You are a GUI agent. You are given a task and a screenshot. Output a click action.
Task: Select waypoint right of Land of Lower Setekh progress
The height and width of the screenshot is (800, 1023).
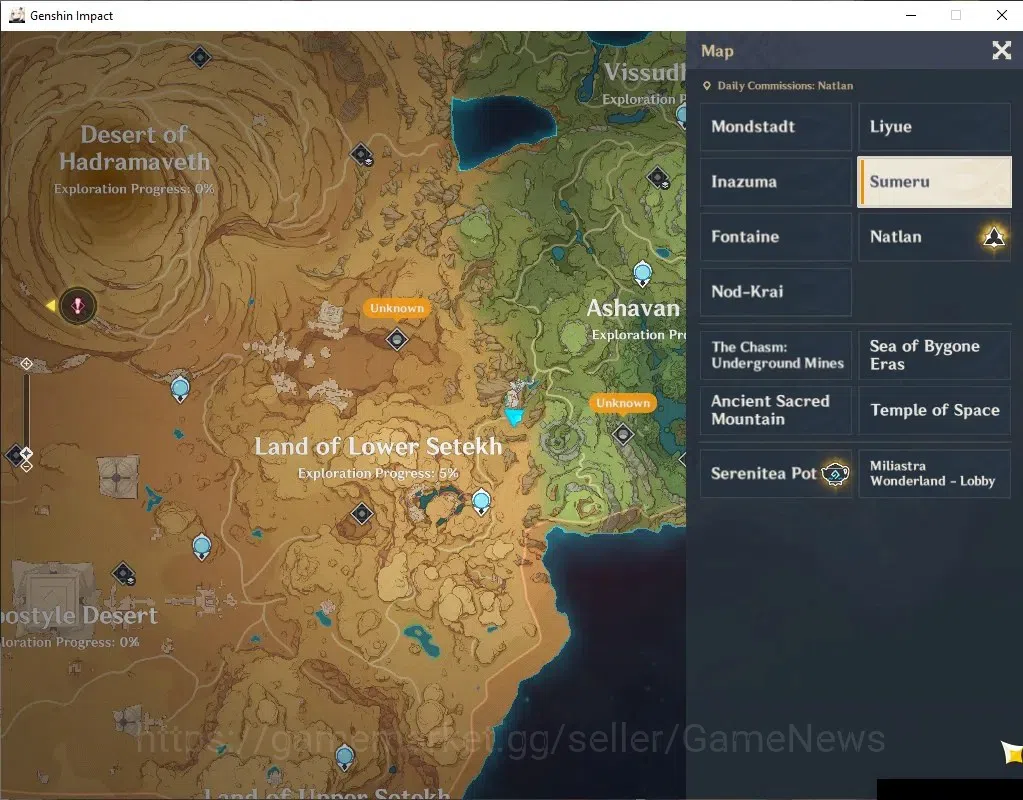tap(481, 502)
